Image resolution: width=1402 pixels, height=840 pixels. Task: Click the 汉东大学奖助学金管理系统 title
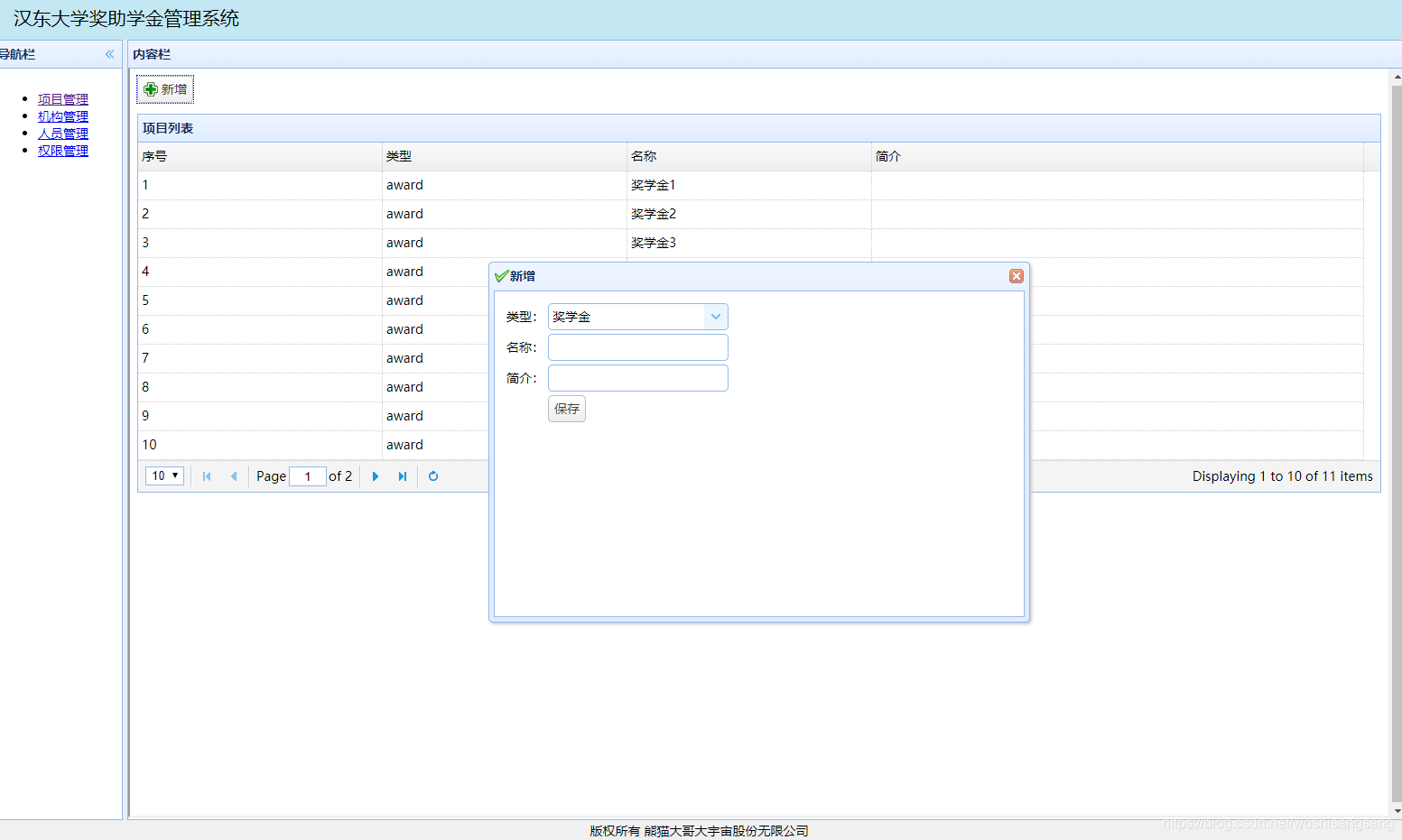[126, 19]
